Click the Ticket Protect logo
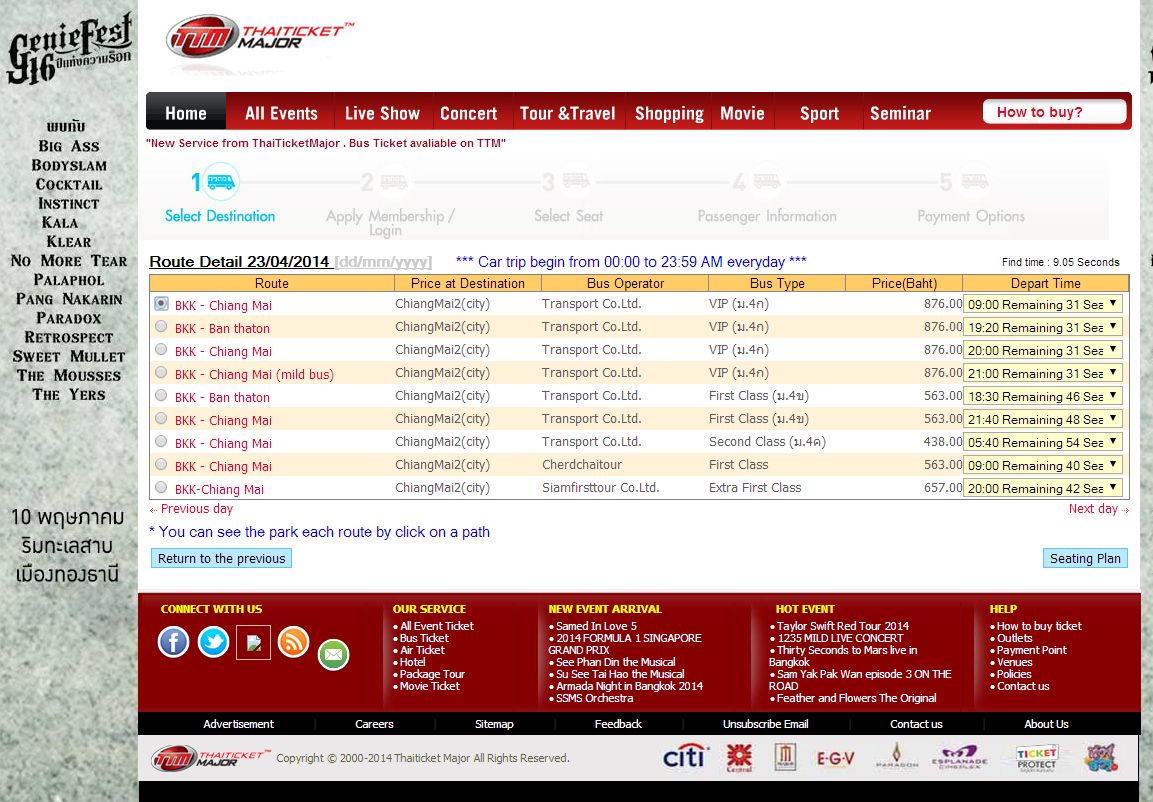The image size is (1153, 802). (x=1036, y=758)
